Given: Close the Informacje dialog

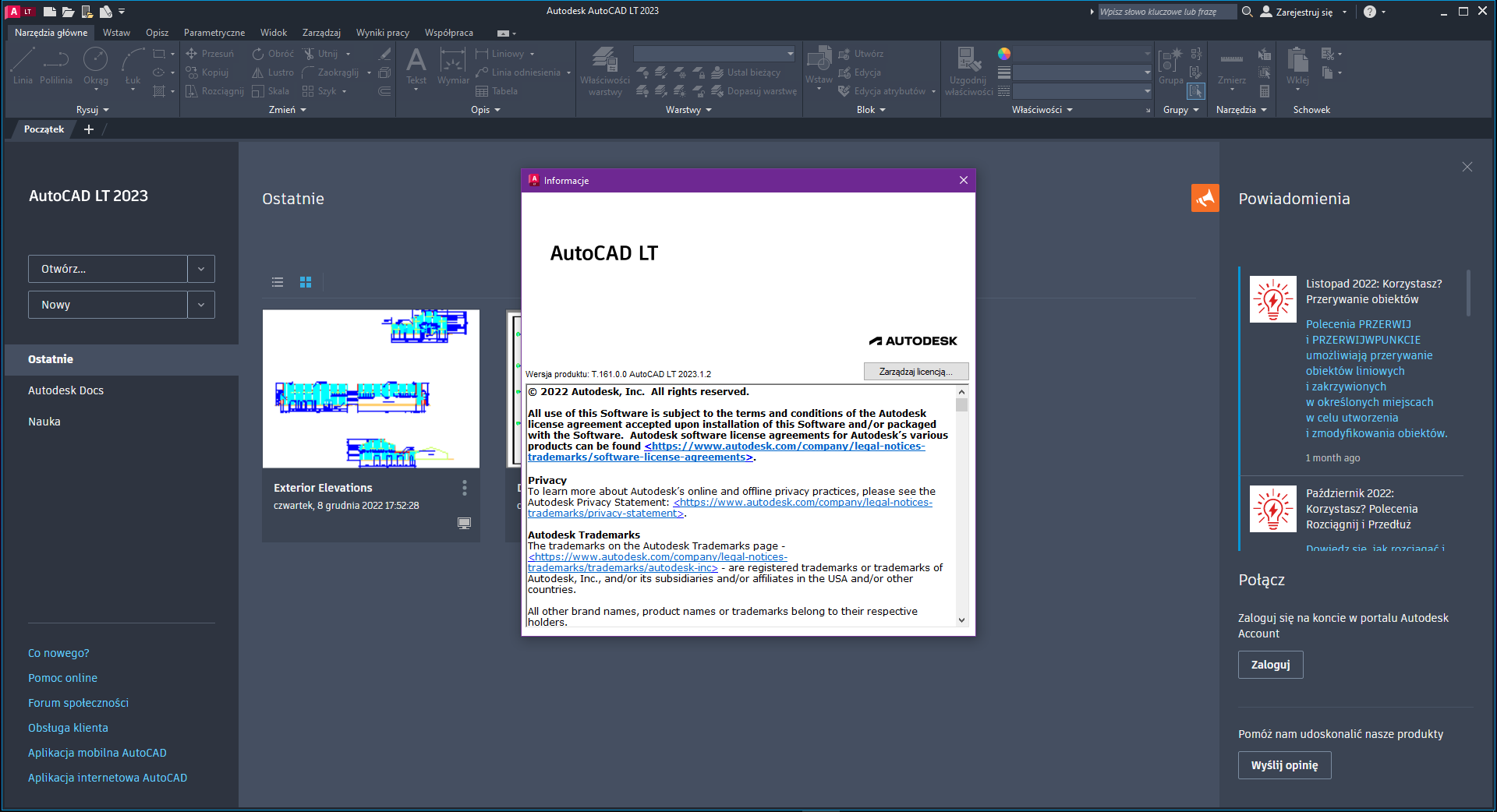Looking at the screenshot, I should pyautogui.click(x=964, y=180).
